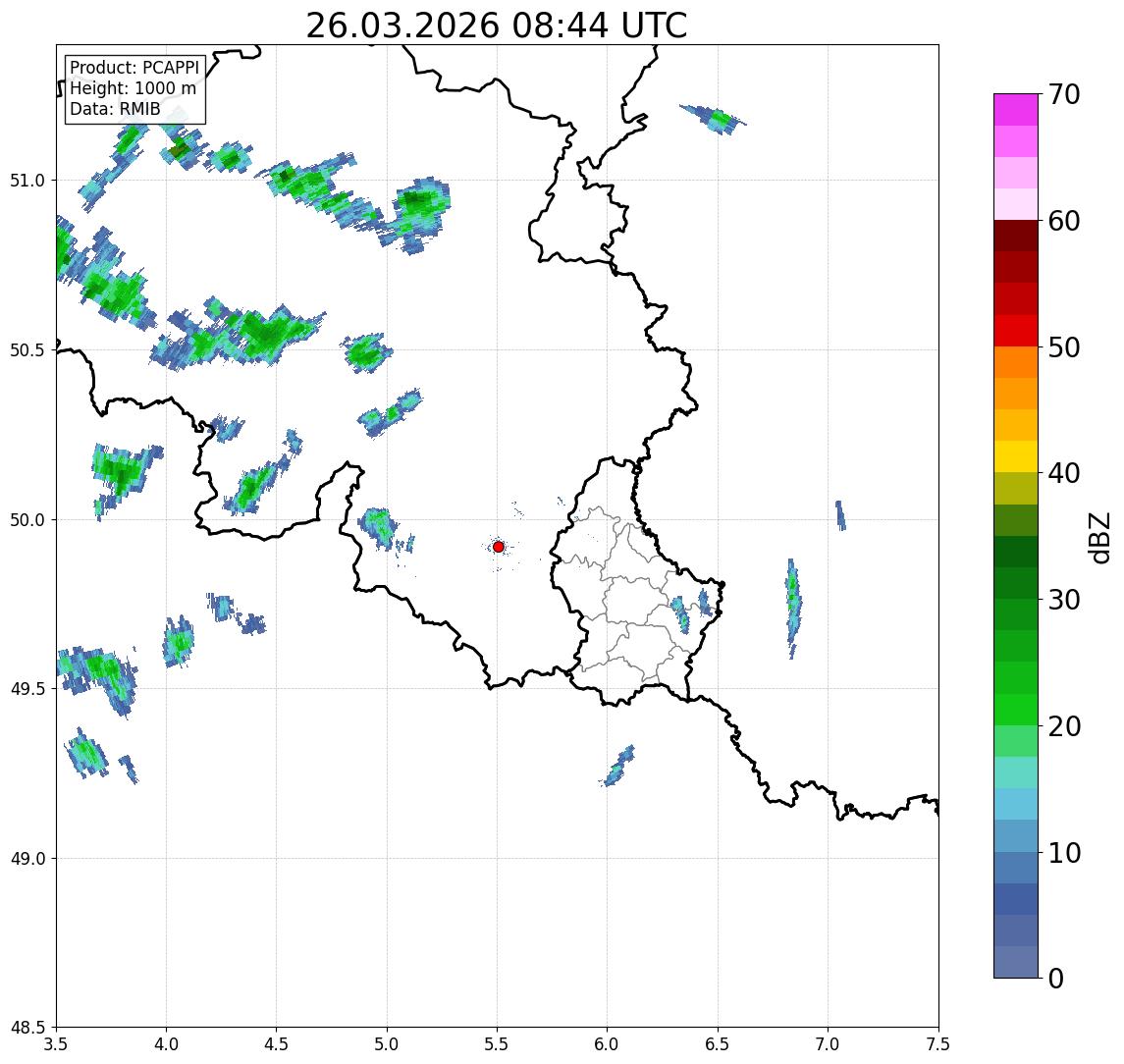Image resolution: width=1124 pixels, height=1064 pixels.
Task: Click the colorbar tick label 0
Action: point(1056,978)
